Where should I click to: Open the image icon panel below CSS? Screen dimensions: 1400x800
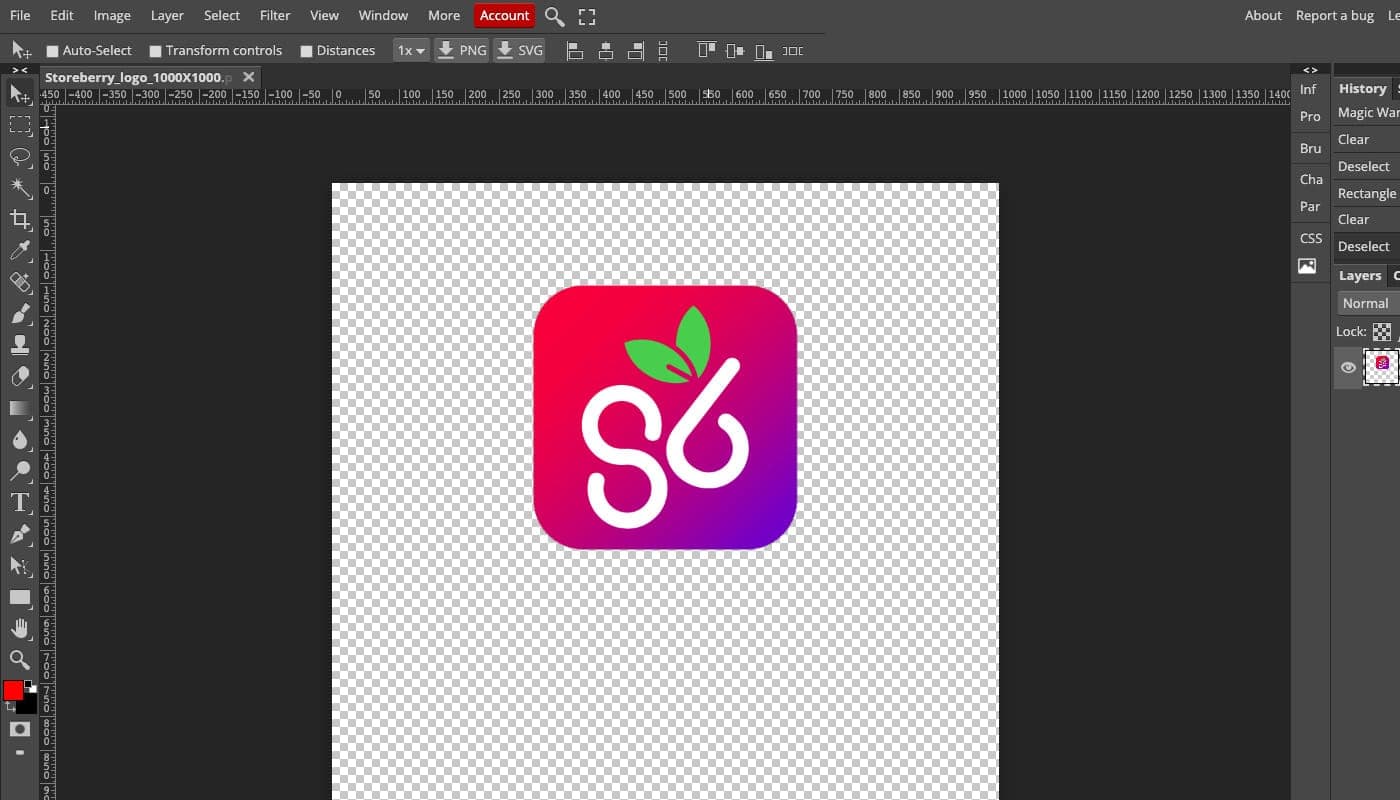coord(1307,266)
